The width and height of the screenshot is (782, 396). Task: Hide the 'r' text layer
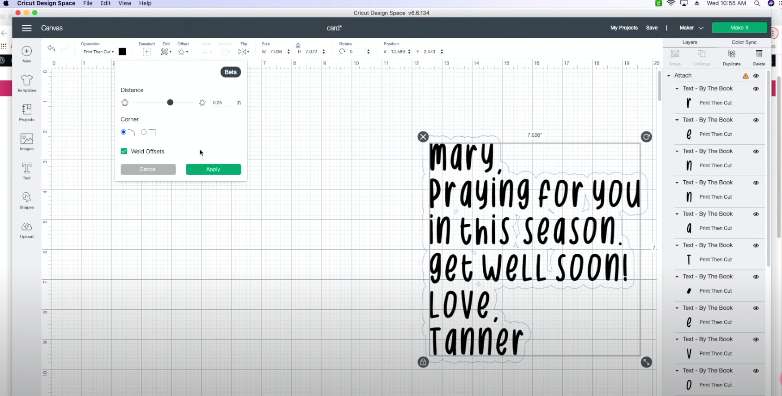(756, 89)
